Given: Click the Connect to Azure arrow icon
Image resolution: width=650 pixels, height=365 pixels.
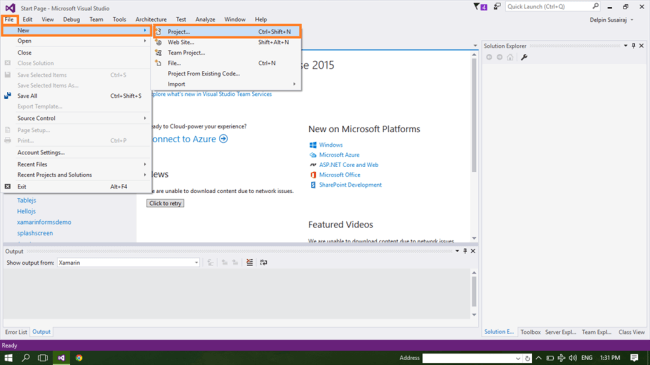Looking at the screenshot, I should click(x=223, y=139).
